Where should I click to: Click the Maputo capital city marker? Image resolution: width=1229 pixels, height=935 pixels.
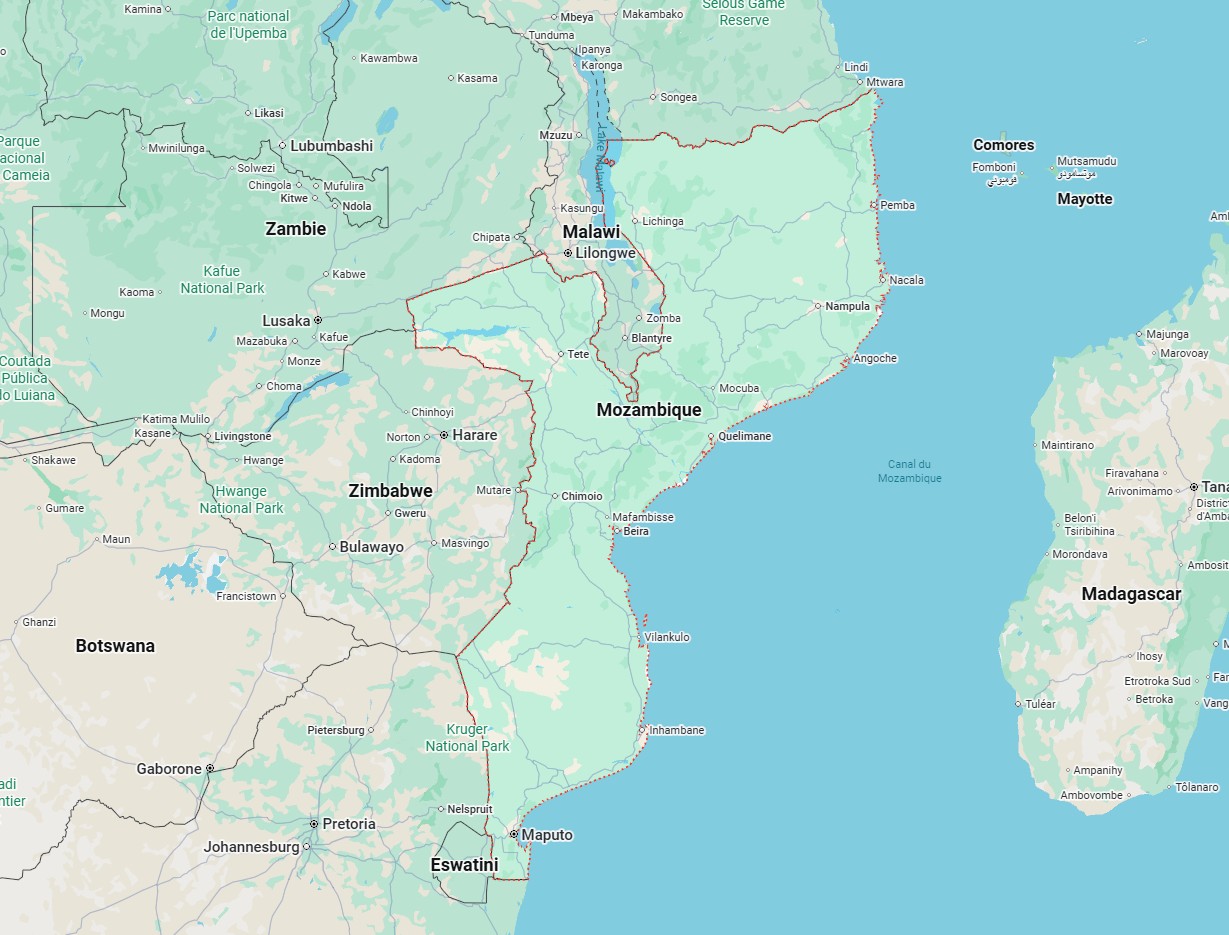tap(514, 834)
